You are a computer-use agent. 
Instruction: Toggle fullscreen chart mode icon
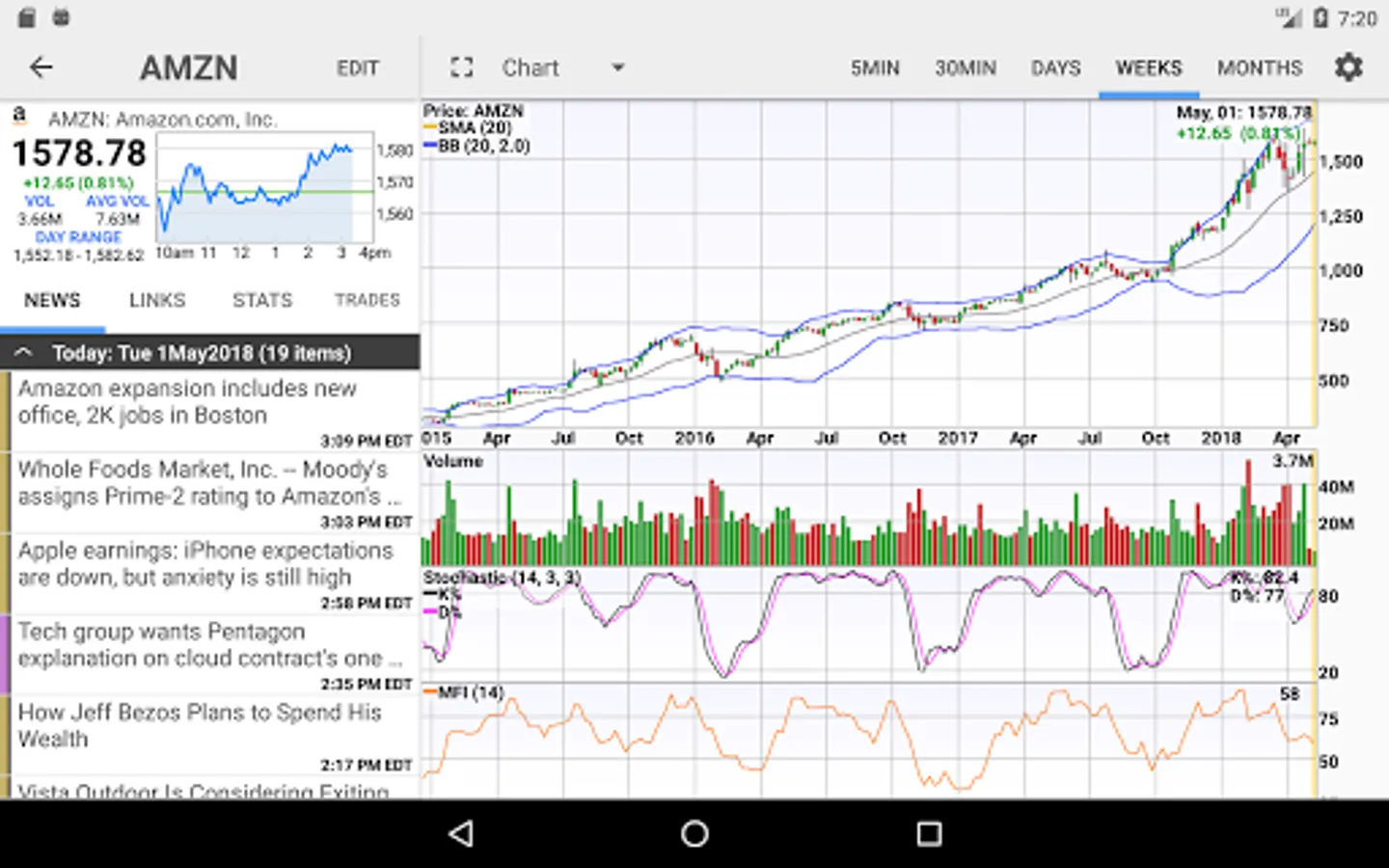pyautogui.click(x=462, y=68)
